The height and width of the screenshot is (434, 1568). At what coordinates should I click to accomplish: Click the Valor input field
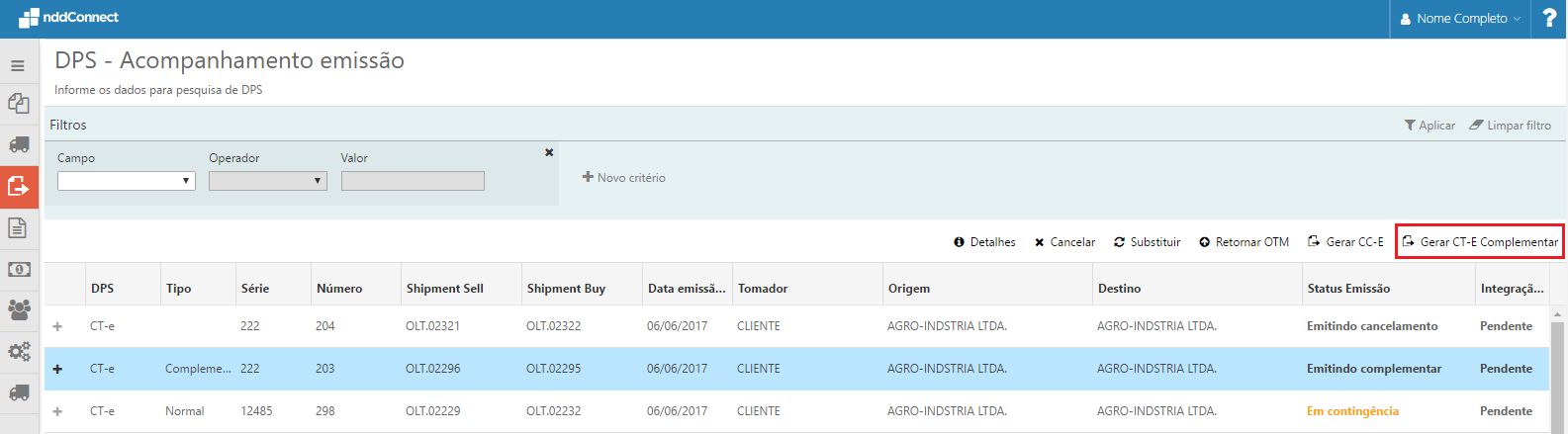(413, 181)
